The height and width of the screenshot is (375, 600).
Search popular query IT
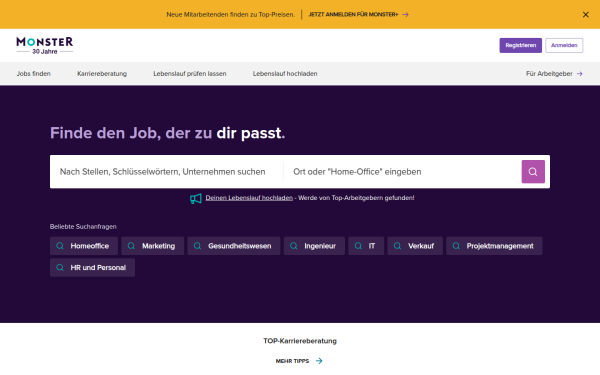[x=366, y=246]
